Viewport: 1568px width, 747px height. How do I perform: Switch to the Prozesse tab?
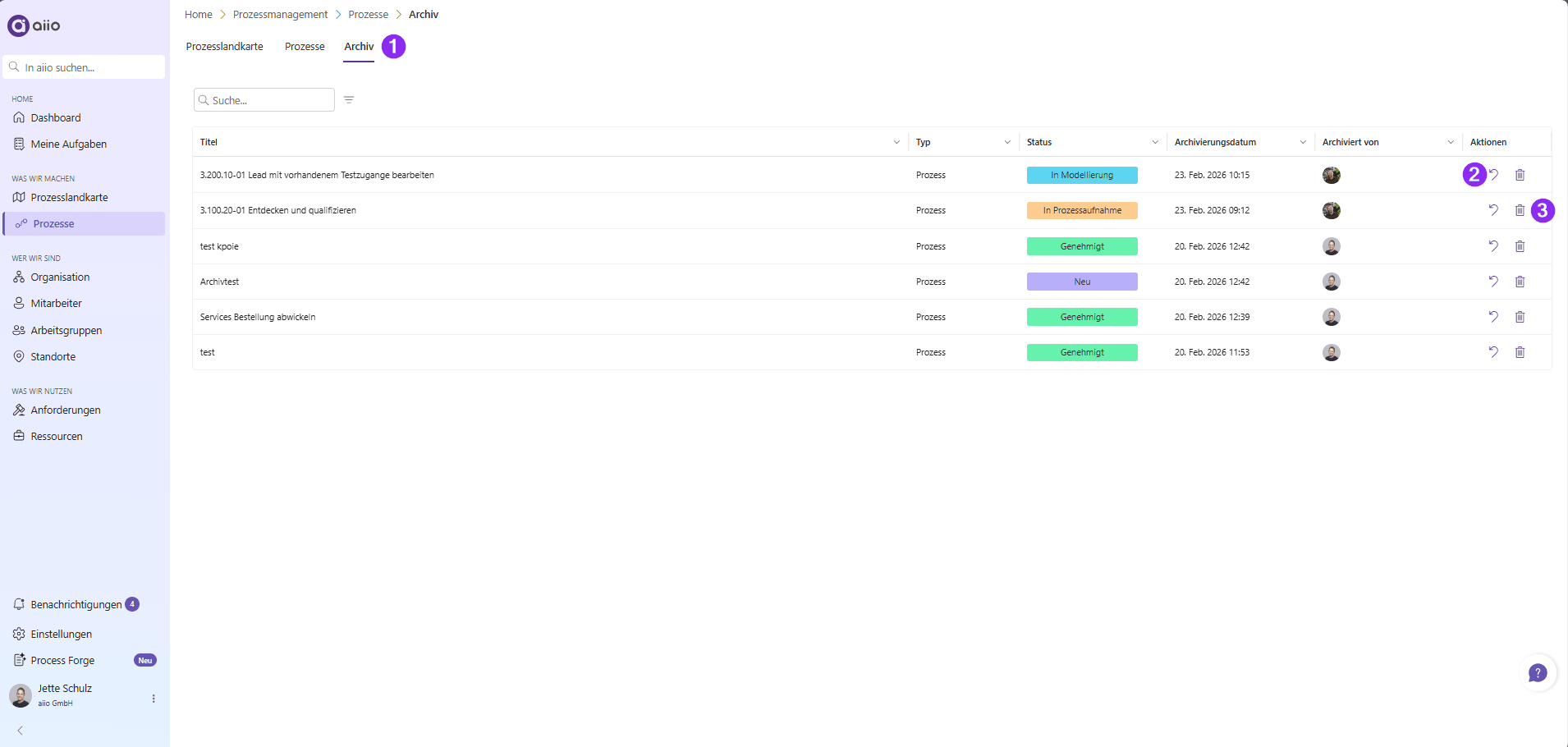[305, 47]
